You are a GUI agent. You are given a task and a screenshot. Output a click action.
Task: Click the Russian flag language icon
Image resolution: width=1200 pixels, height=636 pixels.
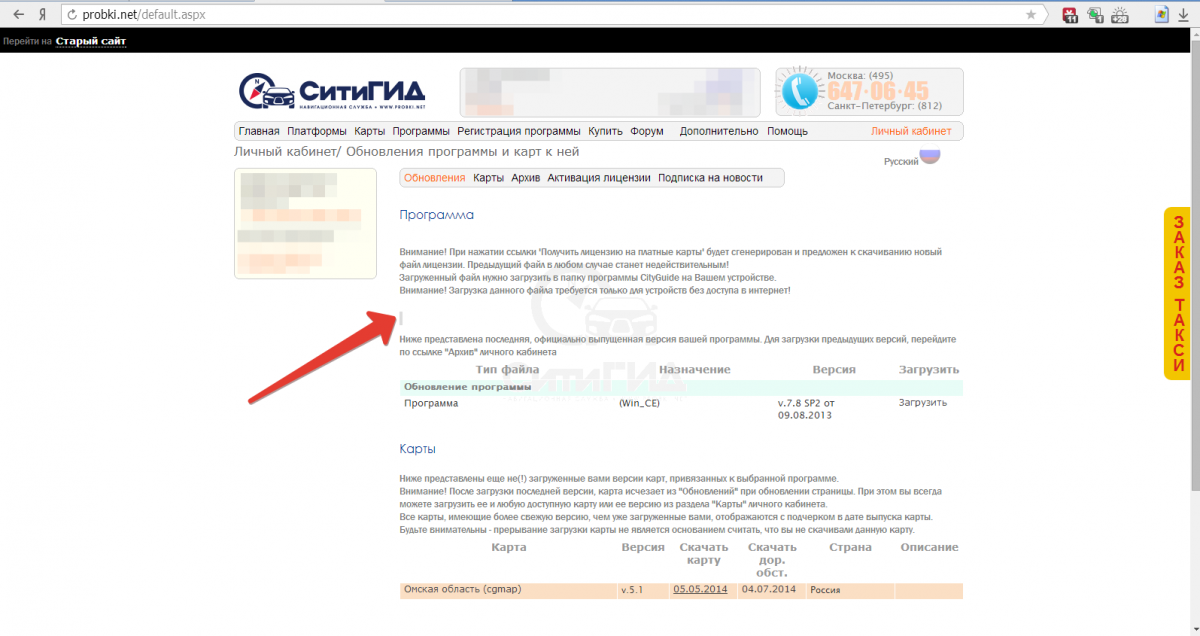930,156
